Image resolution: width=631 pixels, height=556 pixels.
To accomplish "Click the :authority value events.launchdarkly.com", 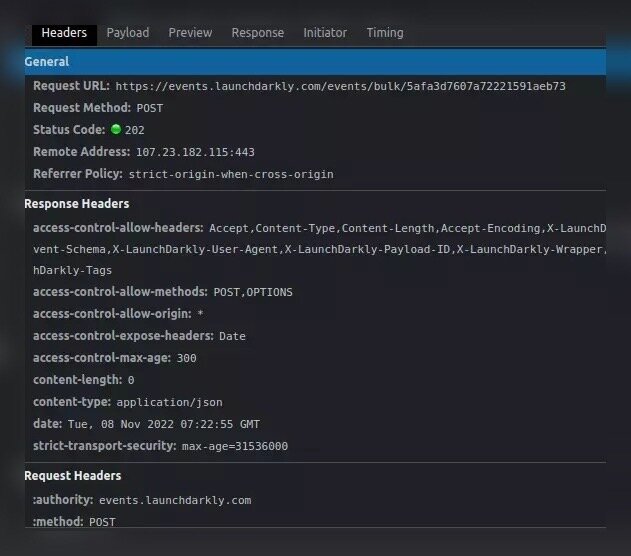I will [x=175, y=500].
